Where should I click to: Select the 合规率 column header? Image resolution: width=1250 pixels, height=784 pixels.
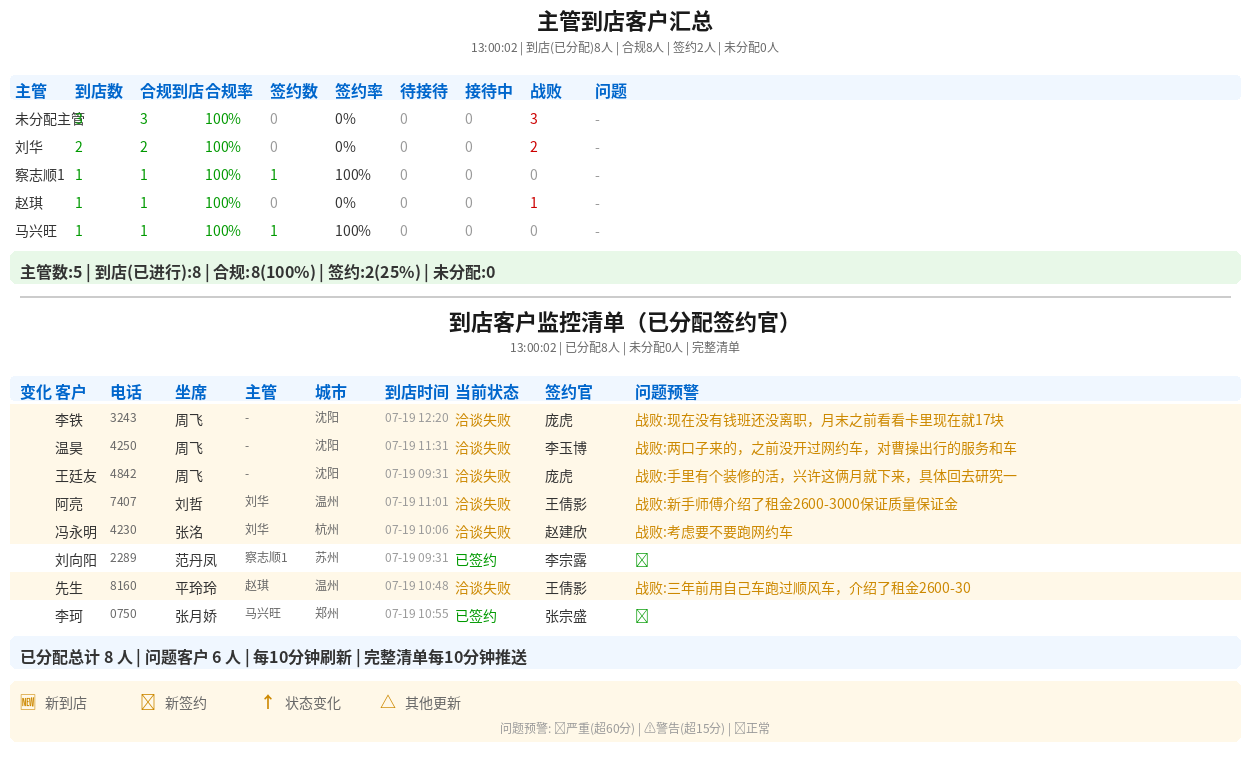point(229,91)
